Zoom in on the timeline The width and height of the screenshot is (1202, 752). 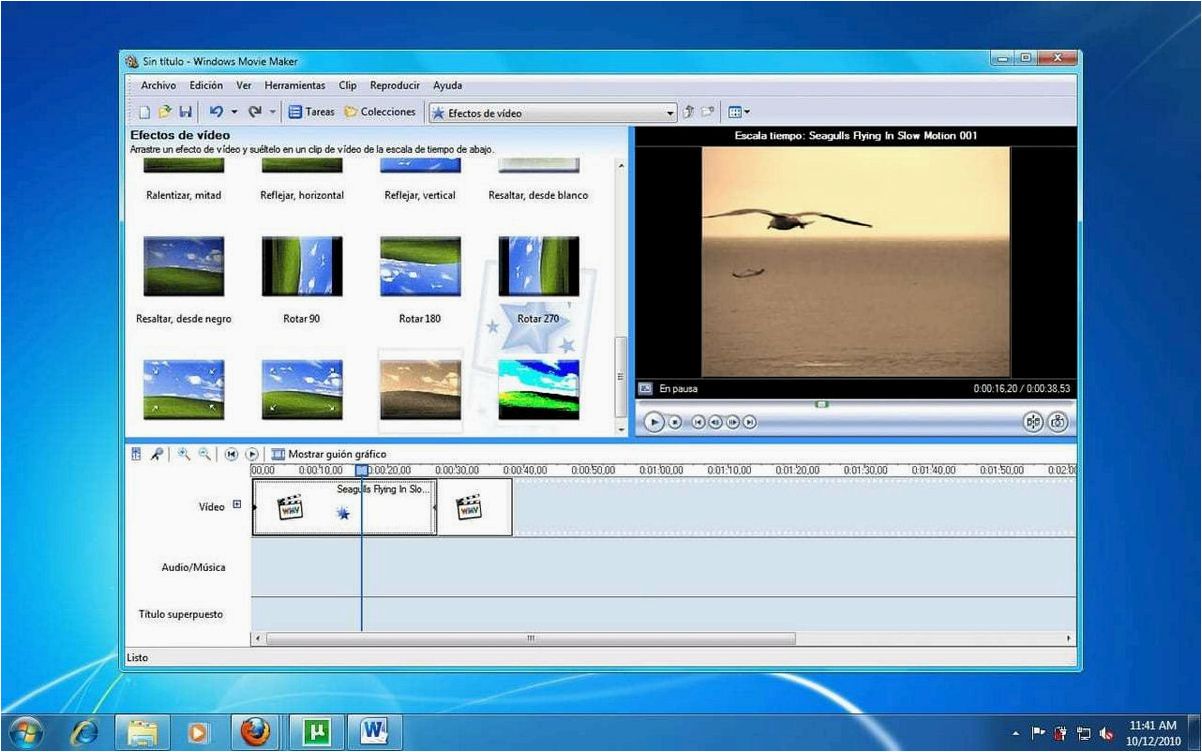coord(184,454)
